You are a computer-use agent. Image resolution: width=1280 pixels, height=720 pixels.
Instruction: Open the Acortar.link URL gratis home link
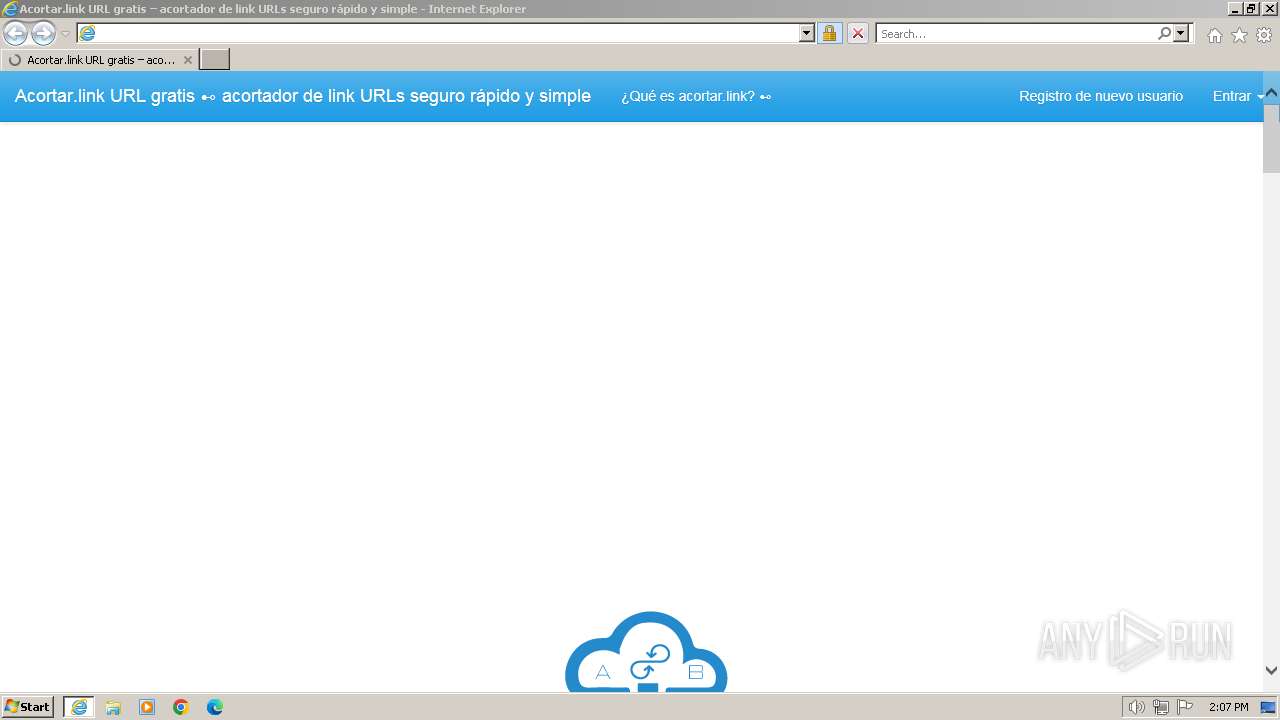(x=302, y=96)
